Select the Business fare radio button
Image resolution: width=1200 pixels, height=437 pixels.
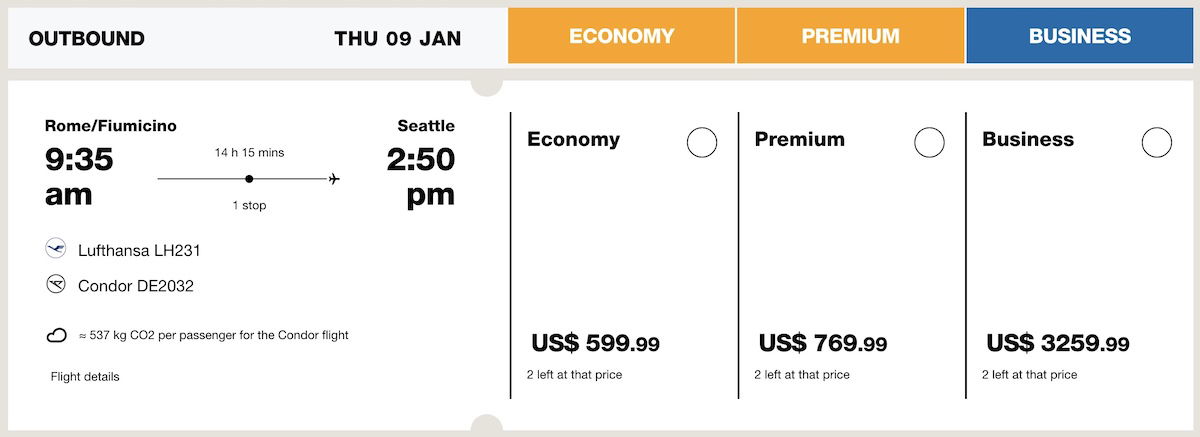tap(1157, 143)
